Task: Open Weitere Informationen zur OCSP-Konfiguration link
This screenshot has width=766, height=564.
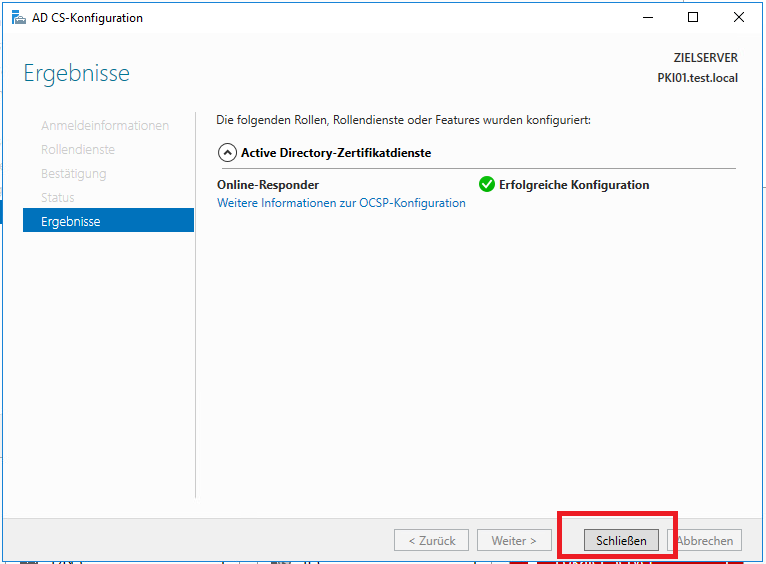Action: 341,203
